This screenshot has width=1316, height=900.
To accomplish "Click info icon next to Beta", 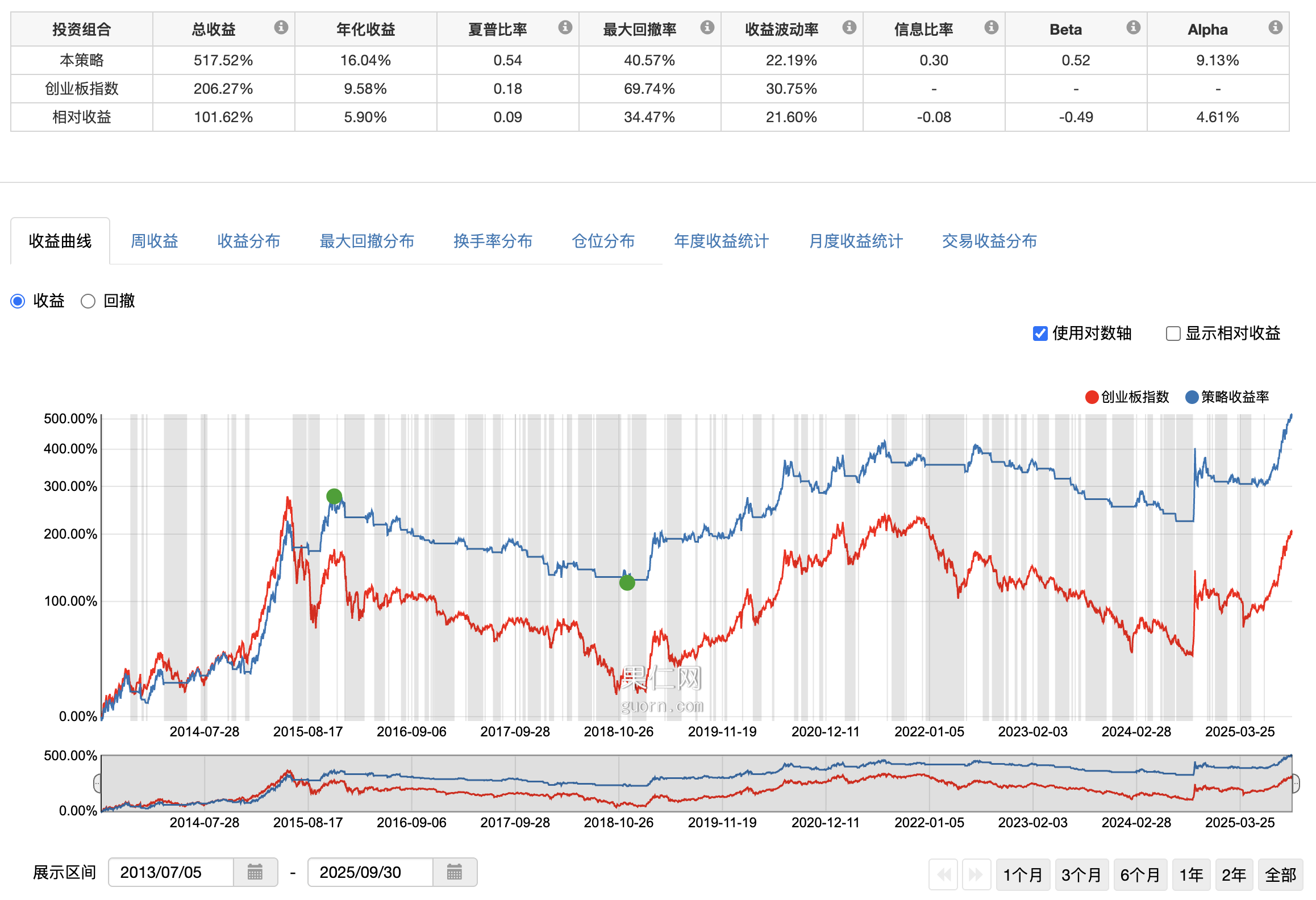I will [x=1133, y=27].
